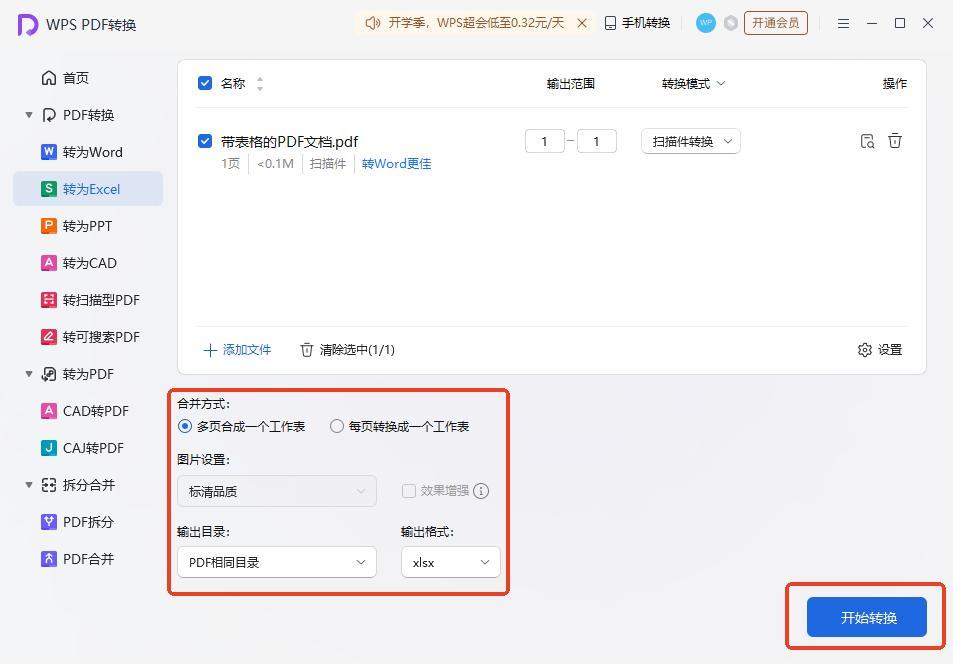Click the info icon beside 效果增强

[481, 491]
